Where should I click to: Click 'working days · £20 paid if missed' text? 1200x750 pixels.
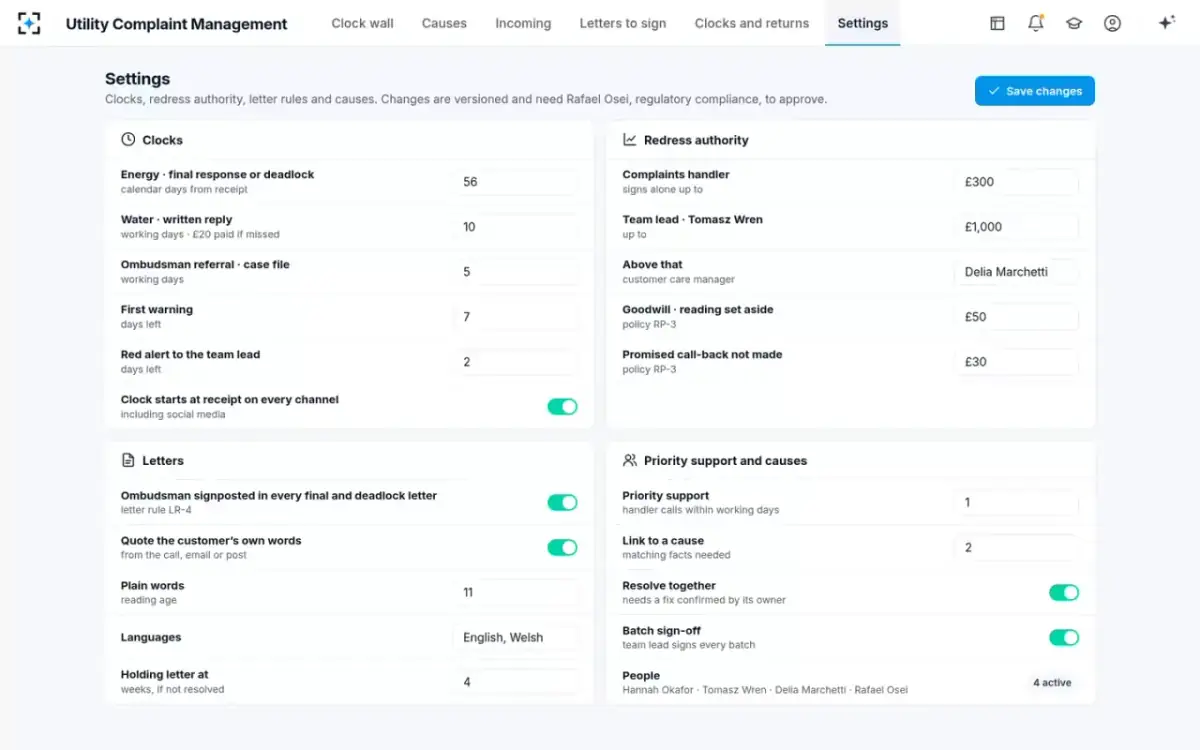pyautogui.click(x=200, y=235)
